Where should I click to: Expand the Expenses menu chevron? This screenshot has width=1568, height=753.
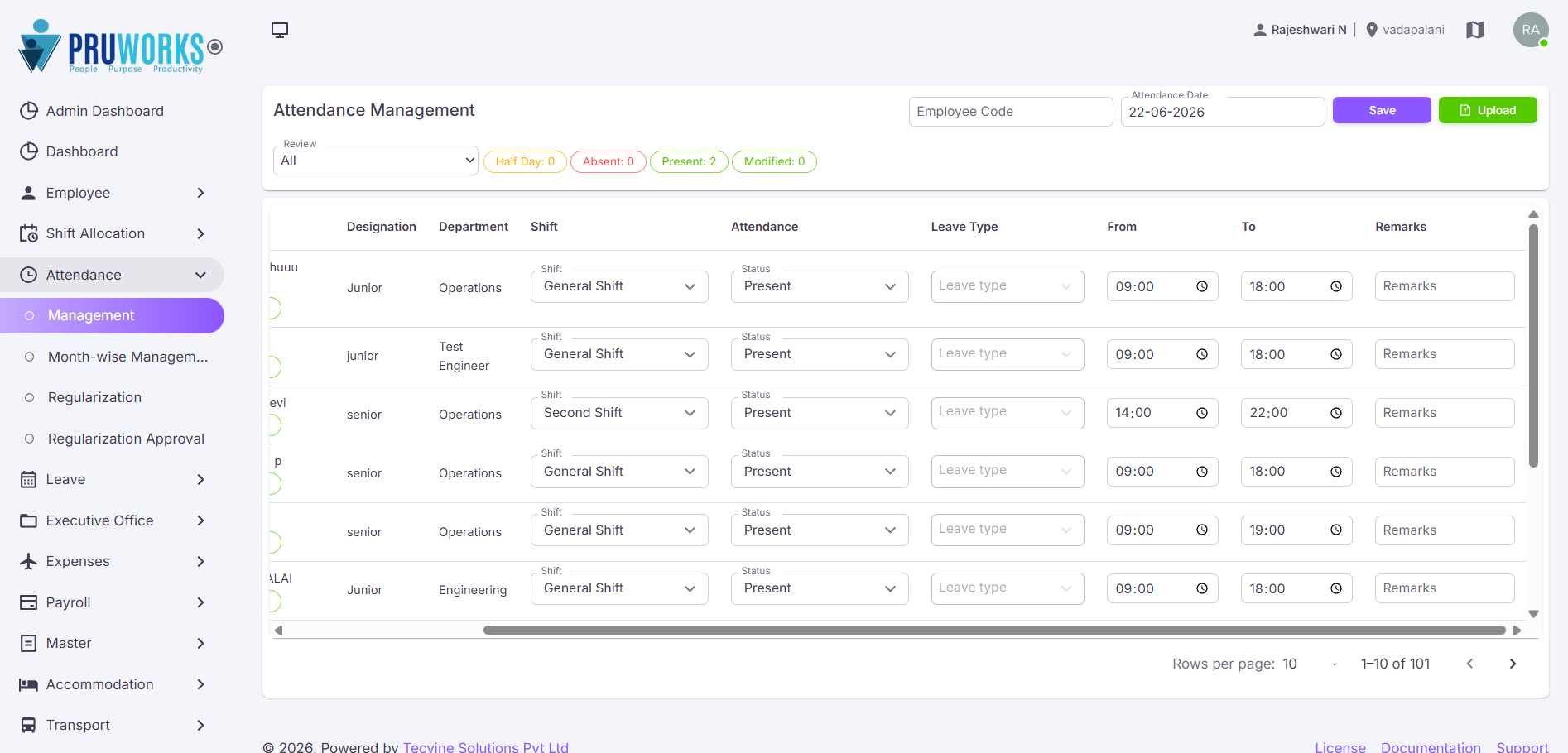[x=200, y=561]
